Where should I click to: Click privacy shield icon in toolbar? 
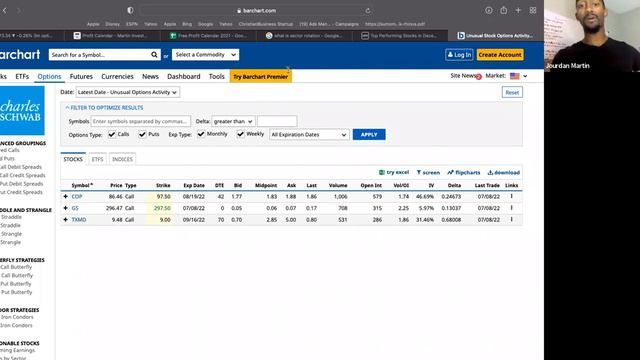coord(130,11)
